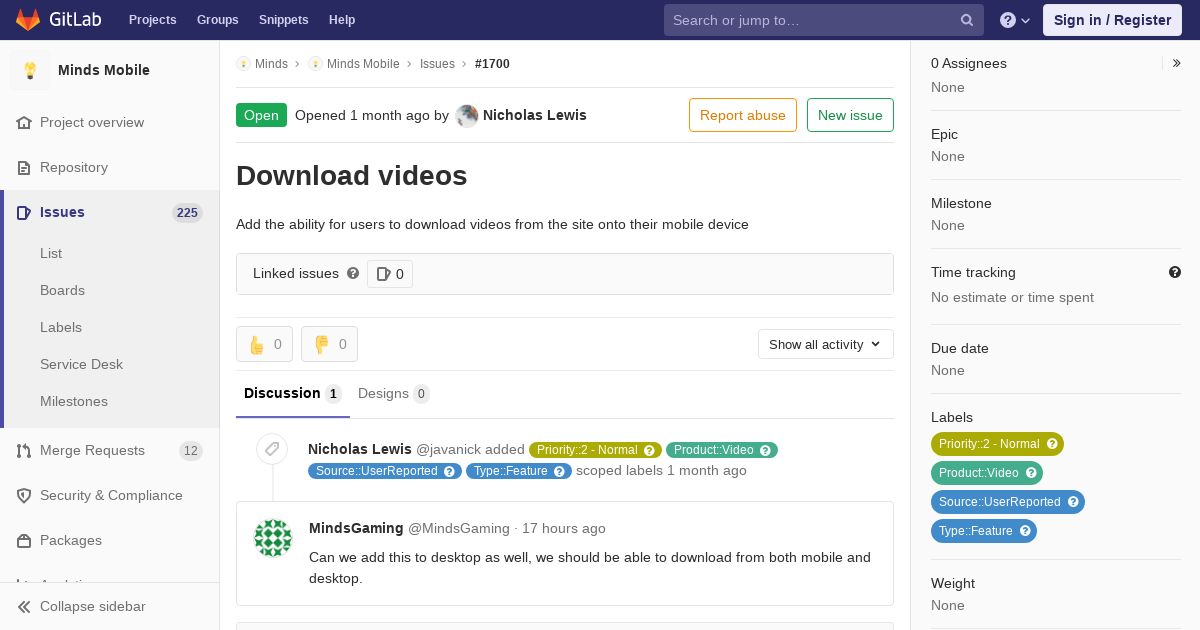Image resolution: width=1200 pixels, height=630 pixels.
Task: Focus the Search or jump to field
Action: [812, 20]
